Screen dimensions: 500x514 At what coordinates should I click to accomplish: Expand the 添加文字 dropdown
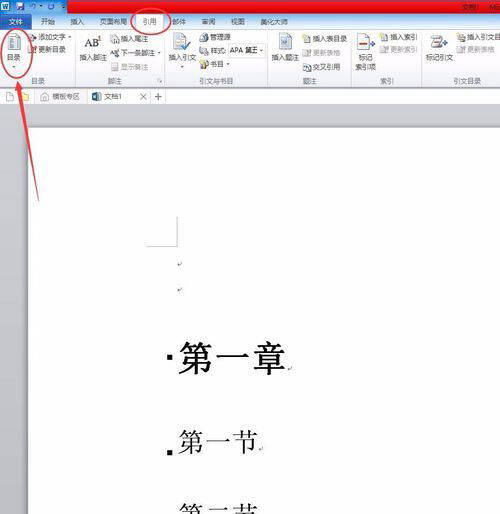(70, 37)
